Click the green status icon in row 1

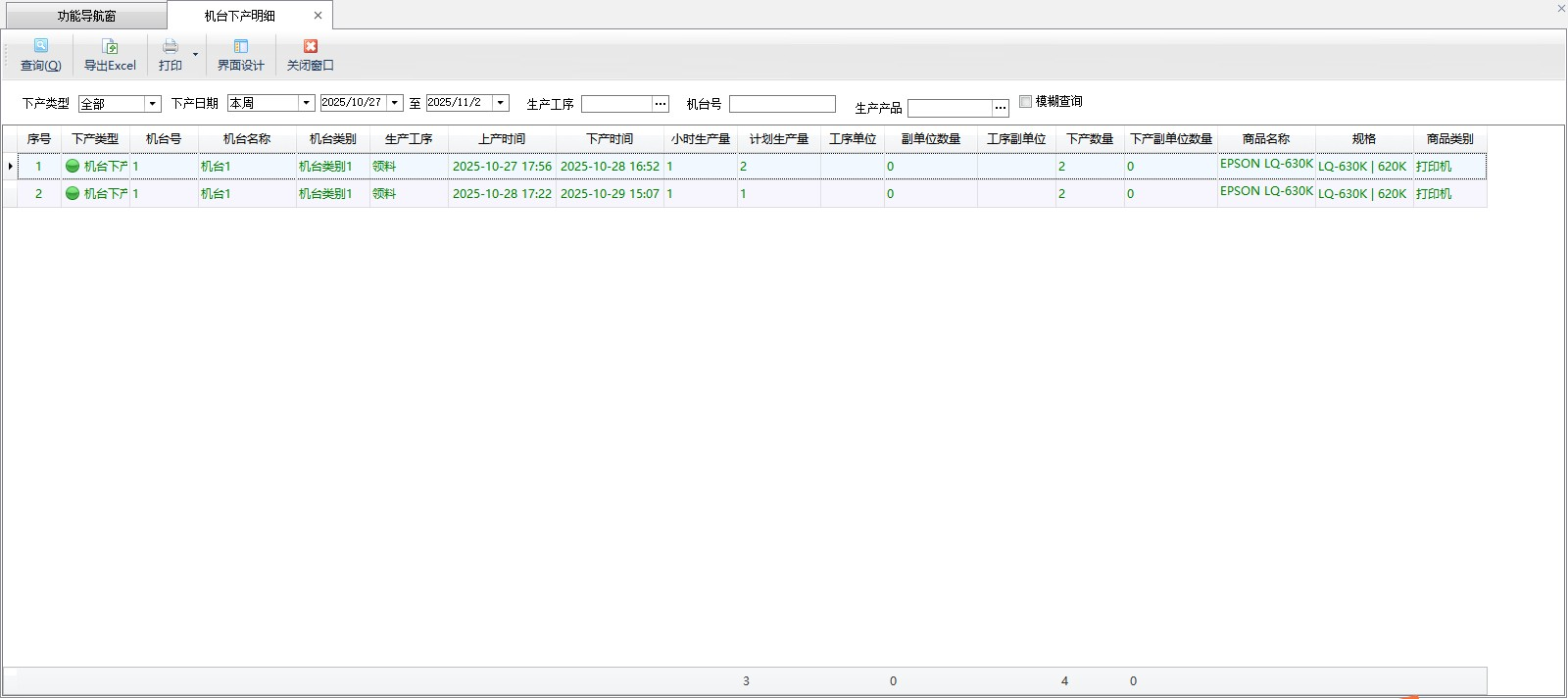[x=73, y=166]
